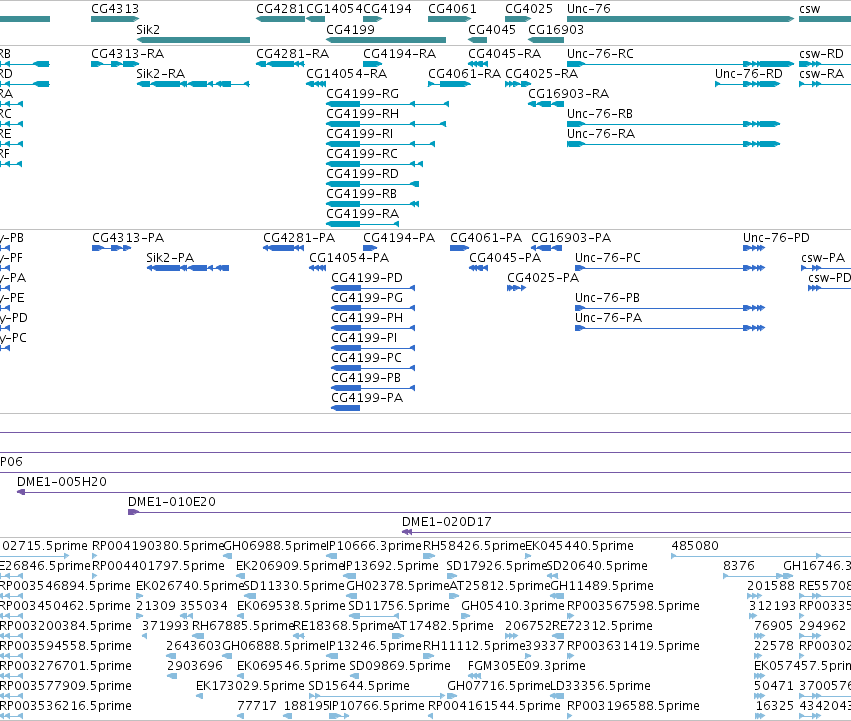Select BAC clone DME1-010E20
Image resolution: width=851 pixels, height=721 pixels.
click(172, 502)
